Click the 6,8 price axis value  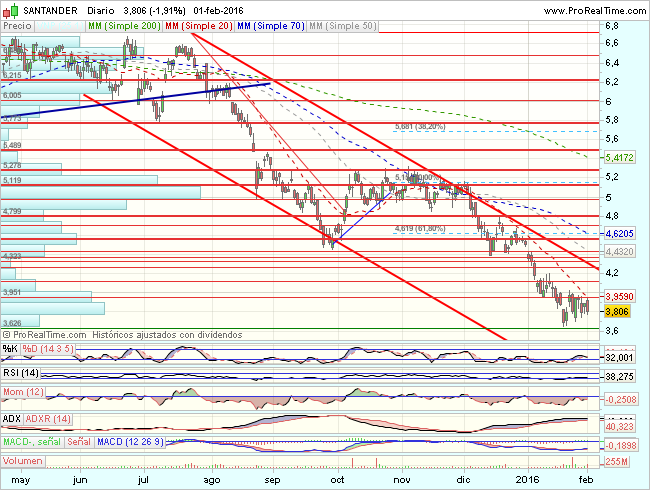tap(612, 26)
